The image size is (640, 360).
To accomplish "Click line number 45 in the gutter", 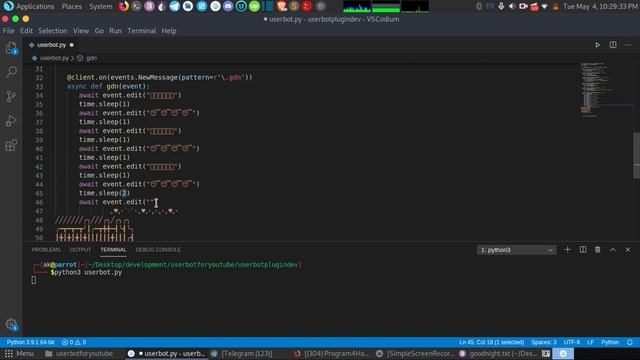I will [39, 193].
